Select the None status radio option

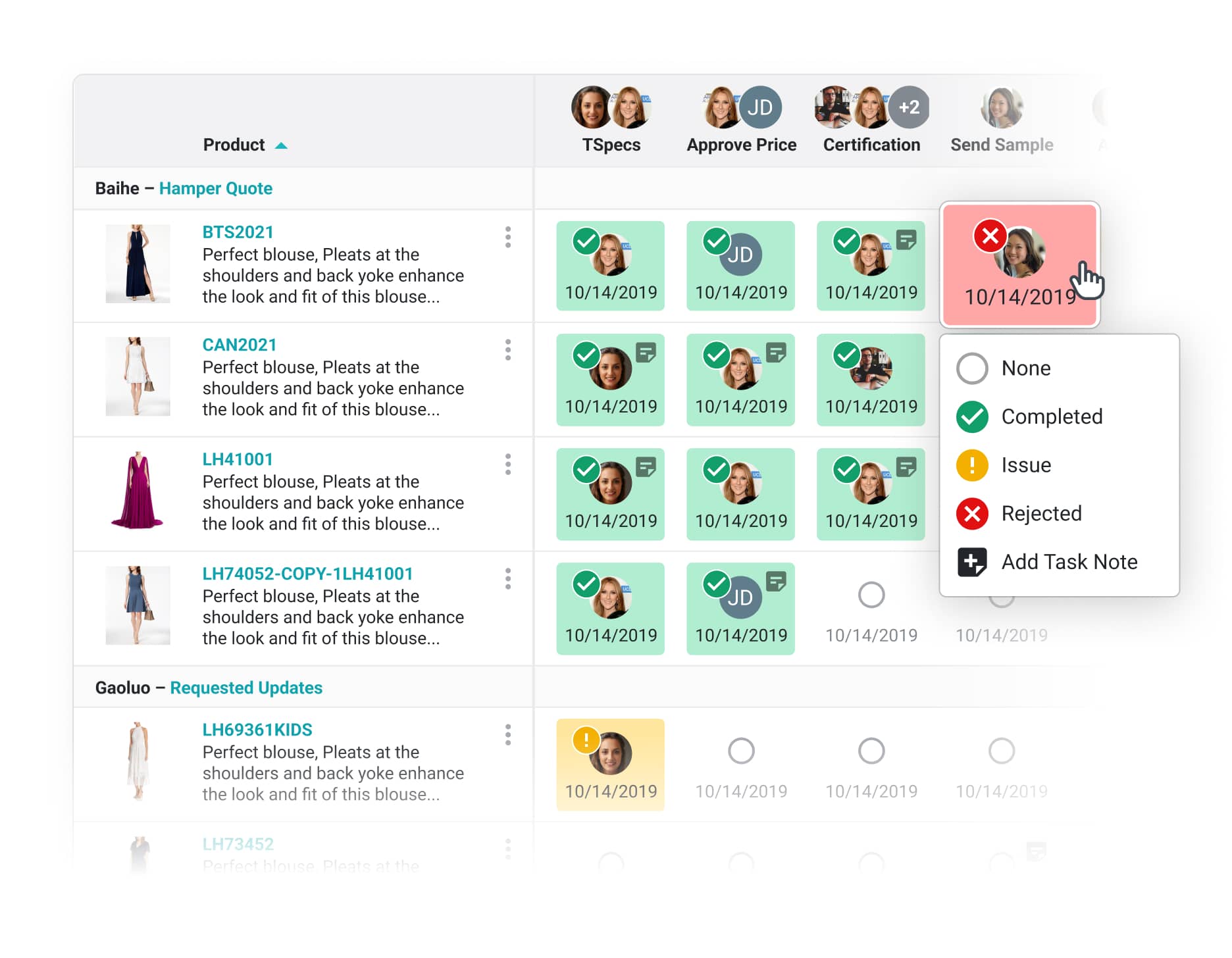click(x=971, y=368)
